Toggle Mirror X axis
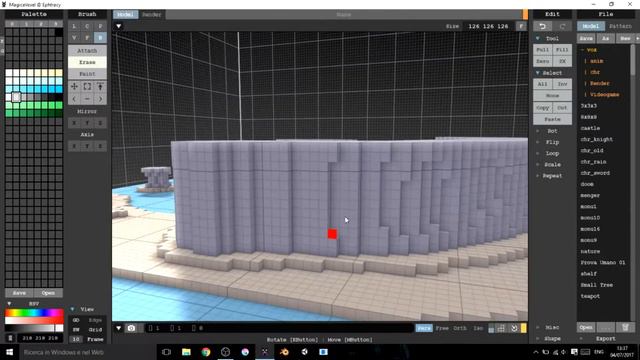 (74, 123)
